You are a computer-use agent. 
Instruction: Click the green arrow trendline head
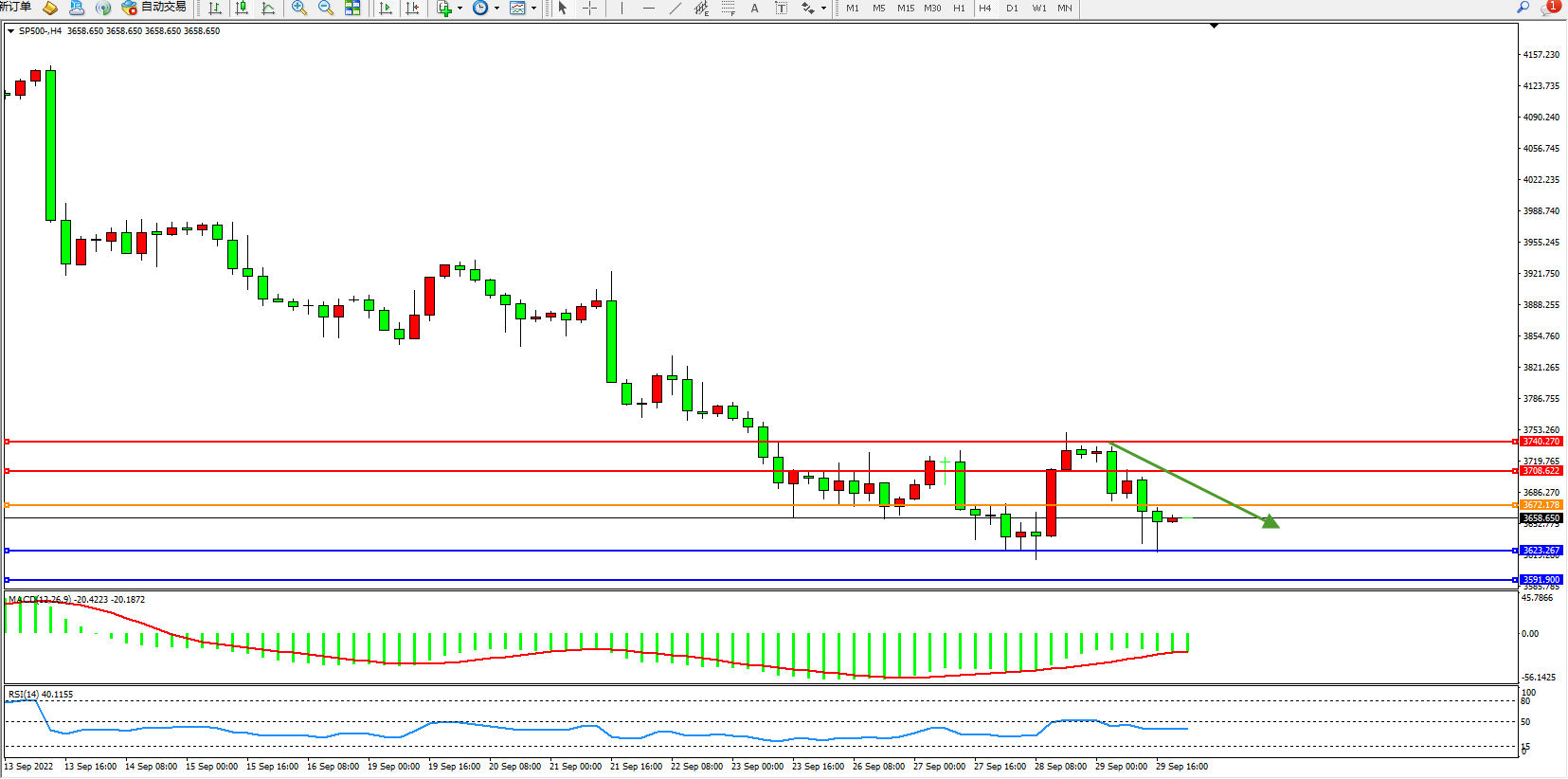click(1271, 521)
